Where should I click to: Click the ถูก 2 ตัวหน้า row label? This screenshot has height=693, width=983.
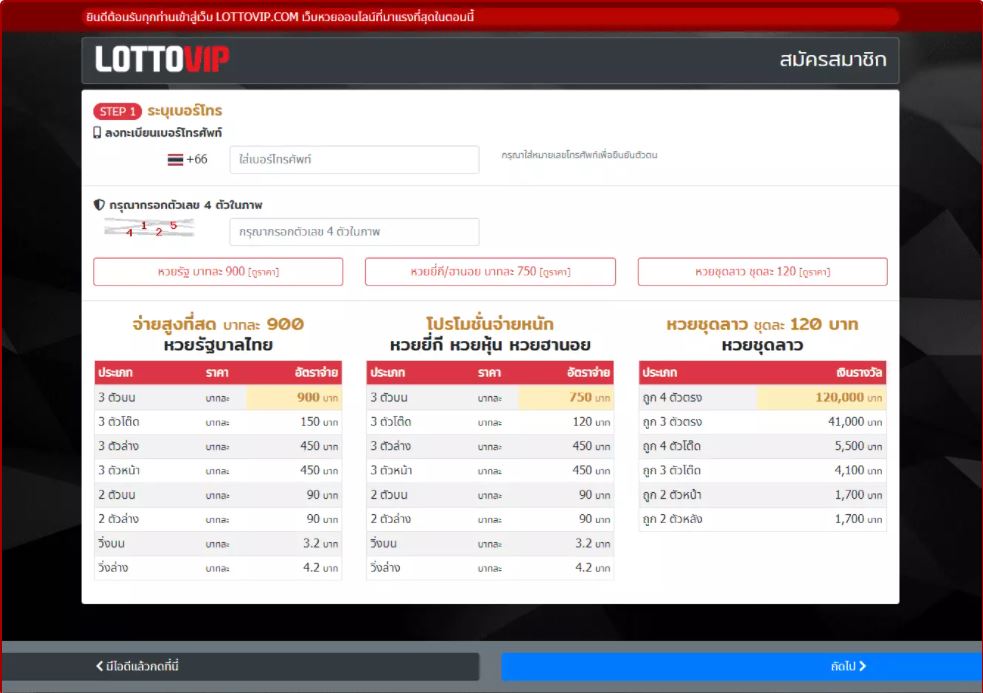click(672, 495)
